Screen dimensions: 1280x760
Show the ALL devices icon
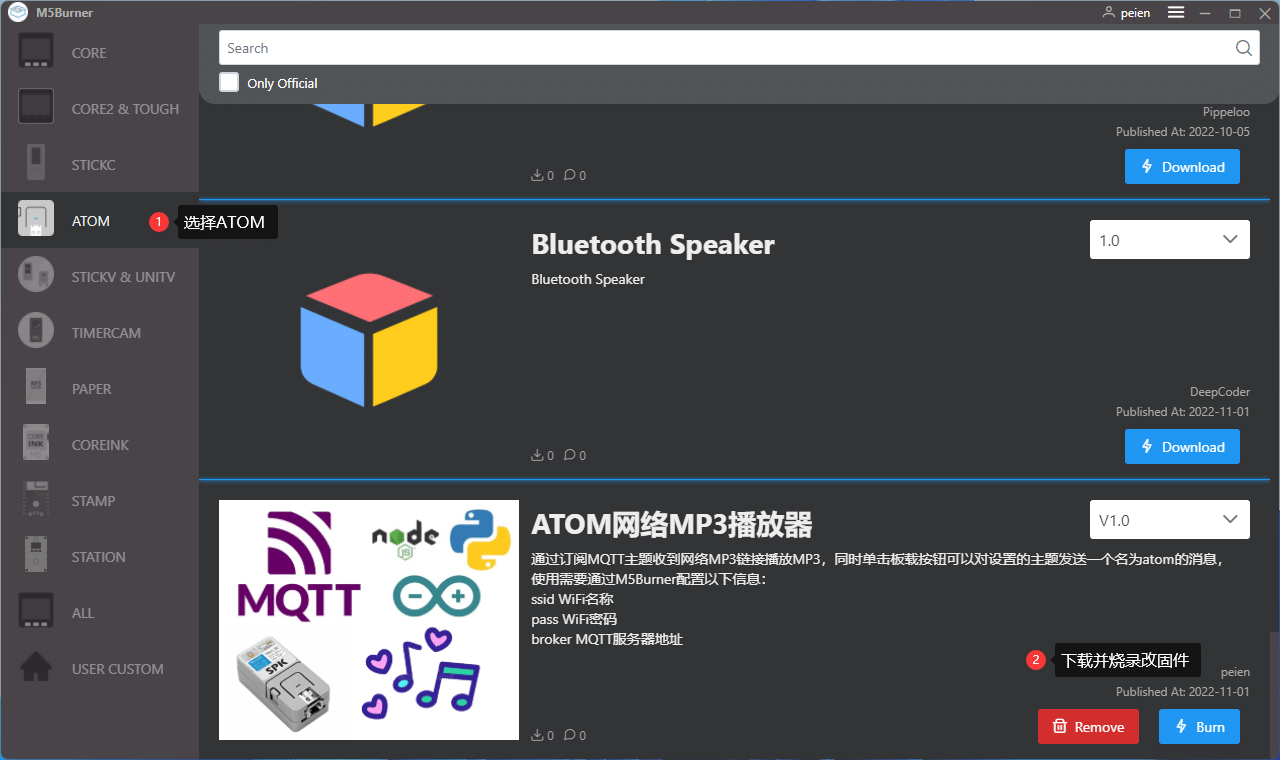pyautogui.click(x=36, y=612)
